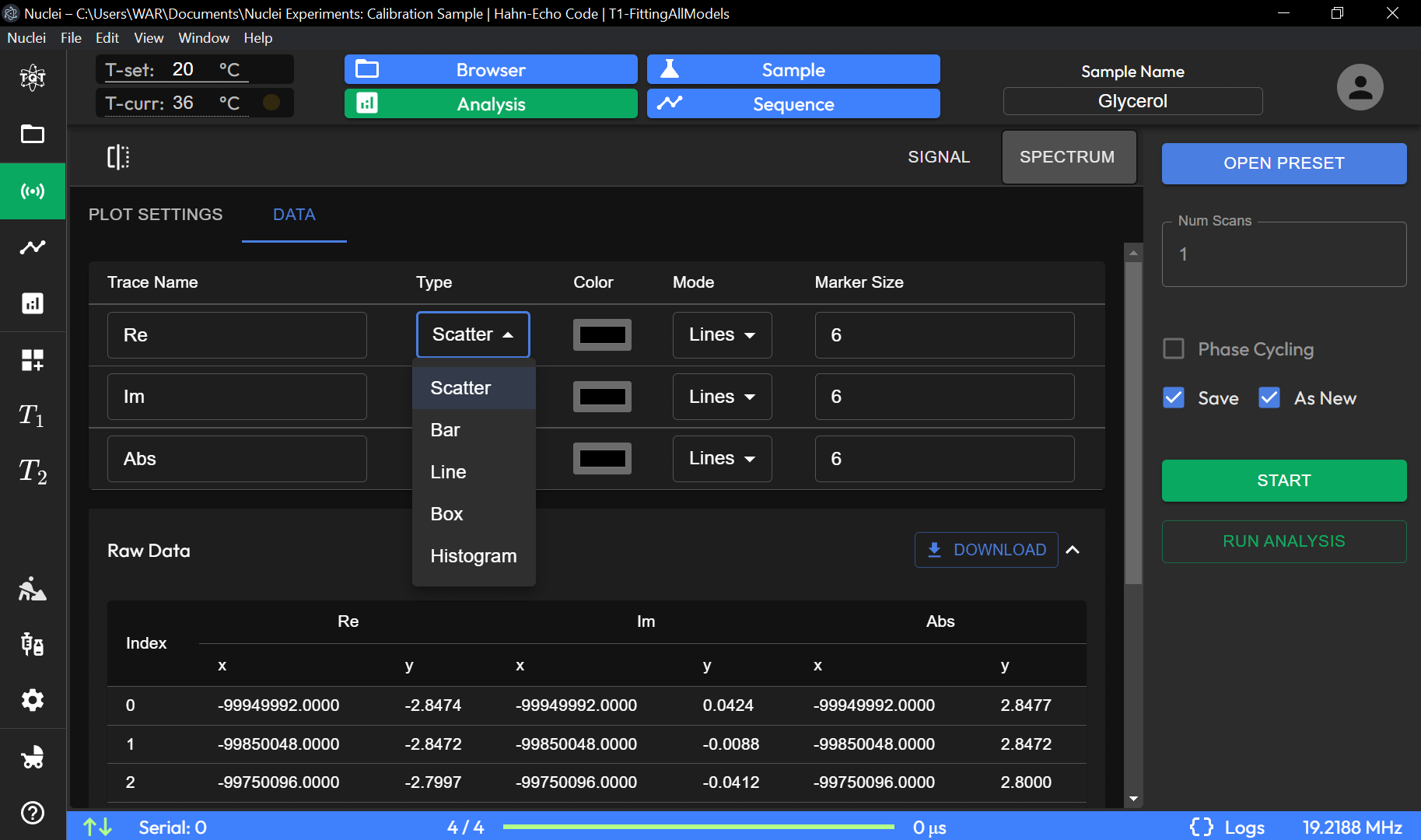The image size is (1421, 840).
Task: Pick the Re trace color swatch
Action: click(602, 335)
